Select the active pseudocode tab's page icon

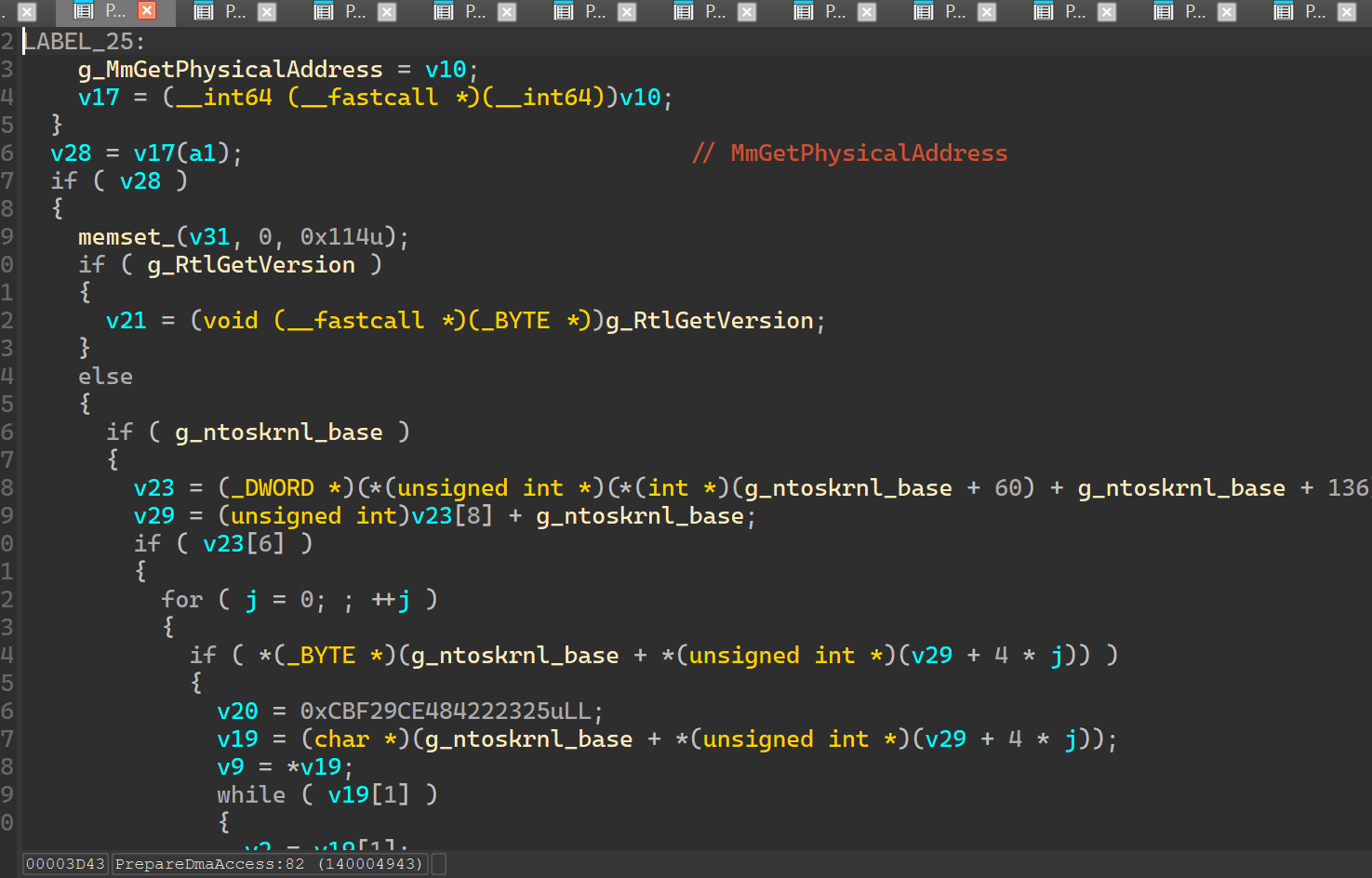click(x=84, y=11)
